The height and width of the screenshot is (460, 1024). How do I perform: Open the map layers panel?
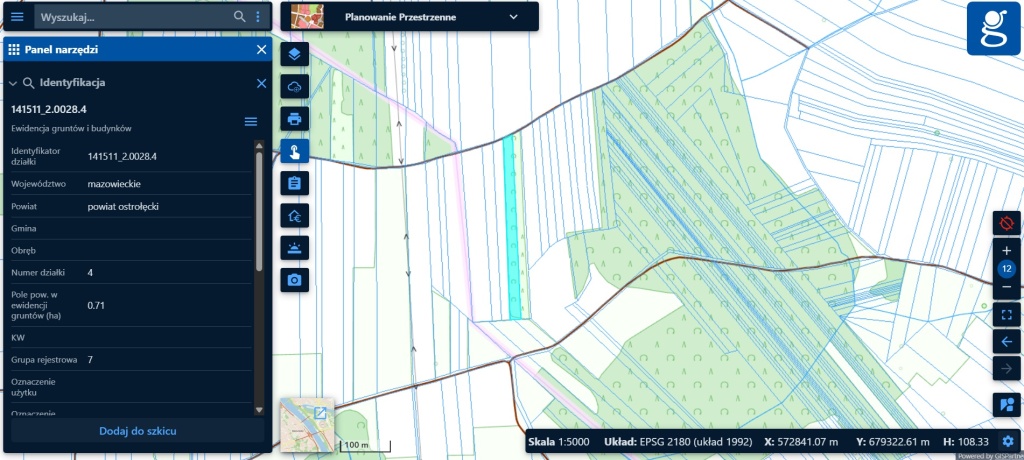[x=295, y=54]
